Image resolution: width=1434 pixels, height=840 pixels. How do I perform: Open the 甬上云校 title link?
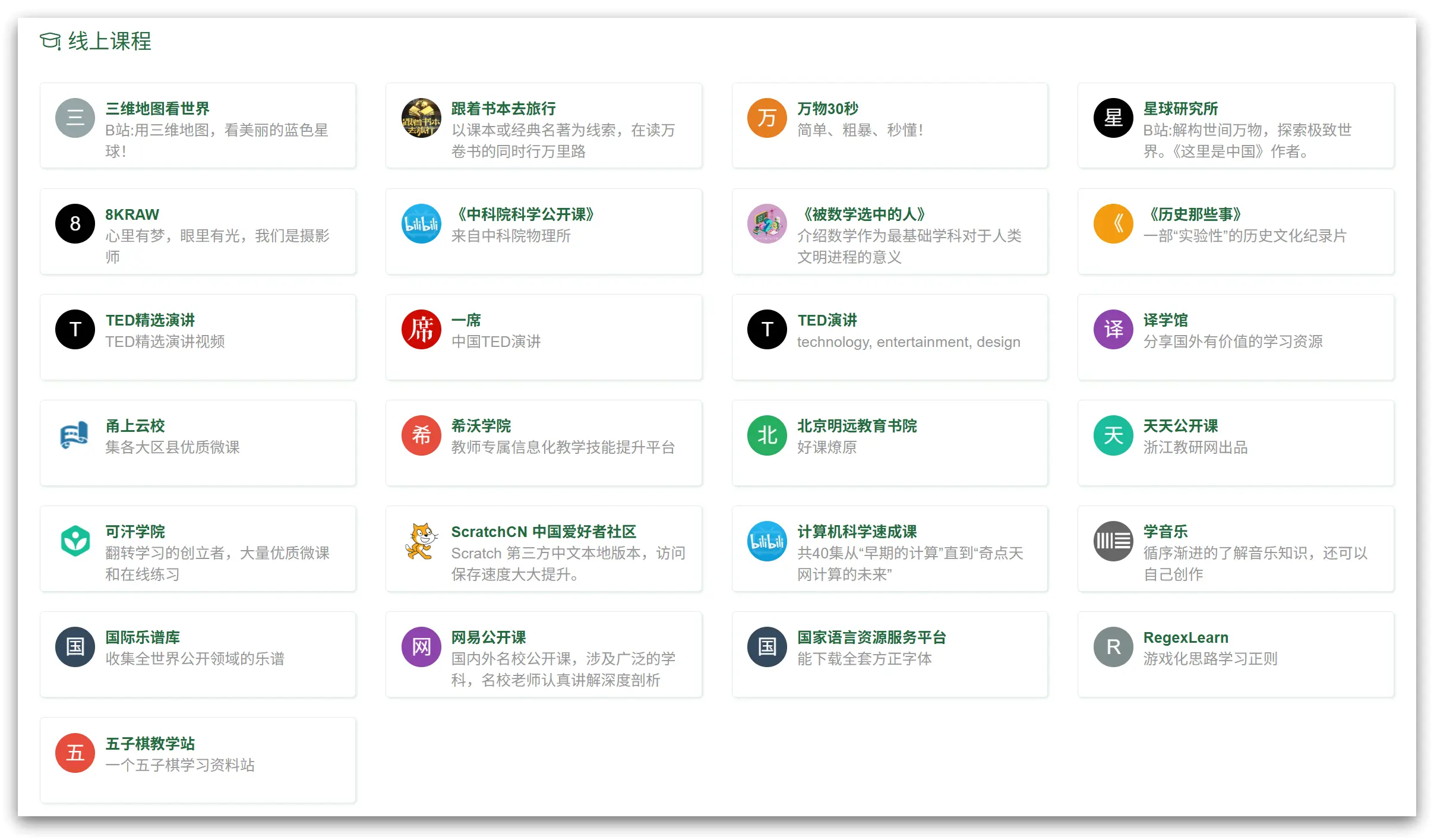pos(135,426)
